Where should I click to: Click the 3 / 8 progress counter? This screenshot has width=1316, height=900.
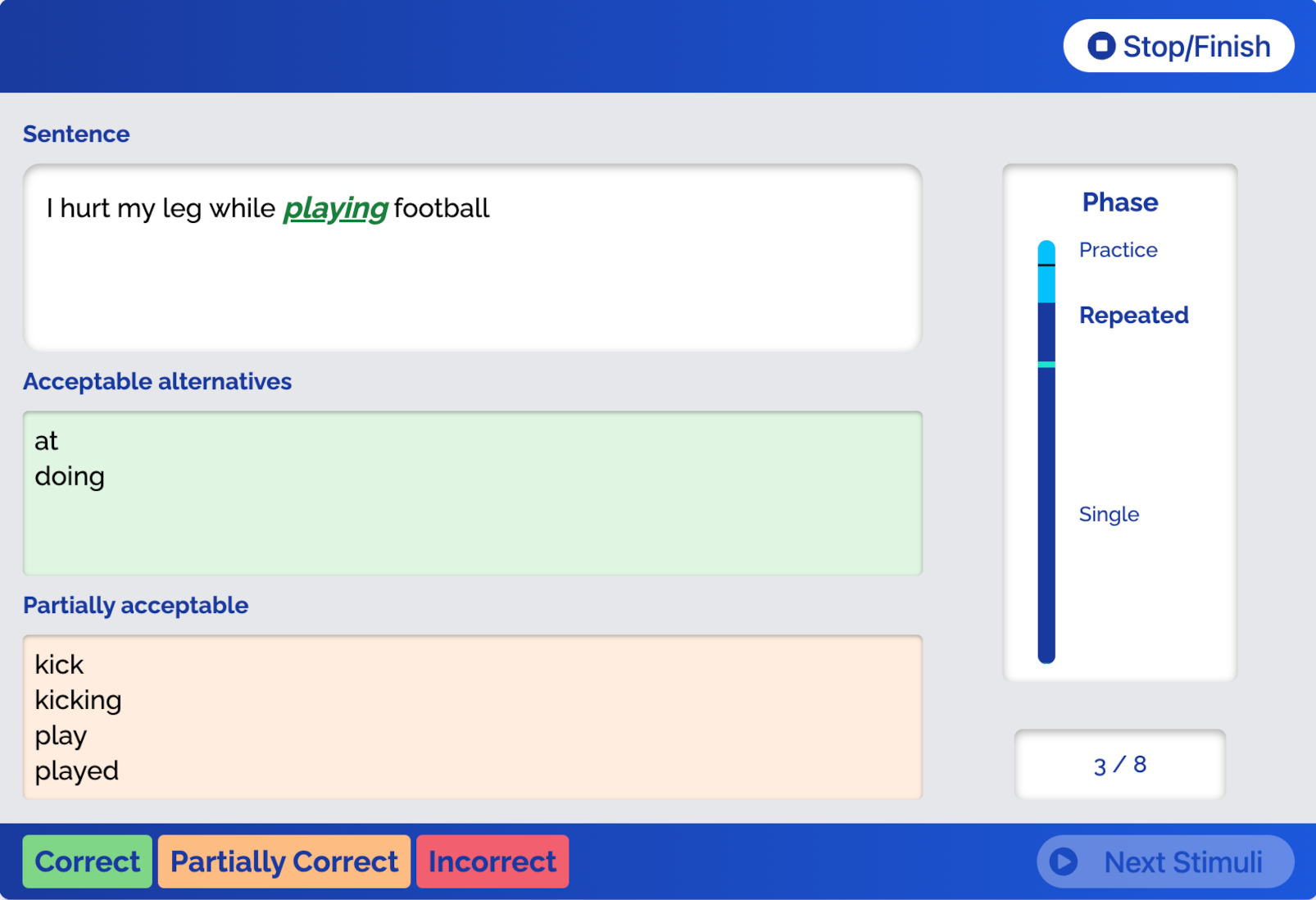[x=1119, y=765]
